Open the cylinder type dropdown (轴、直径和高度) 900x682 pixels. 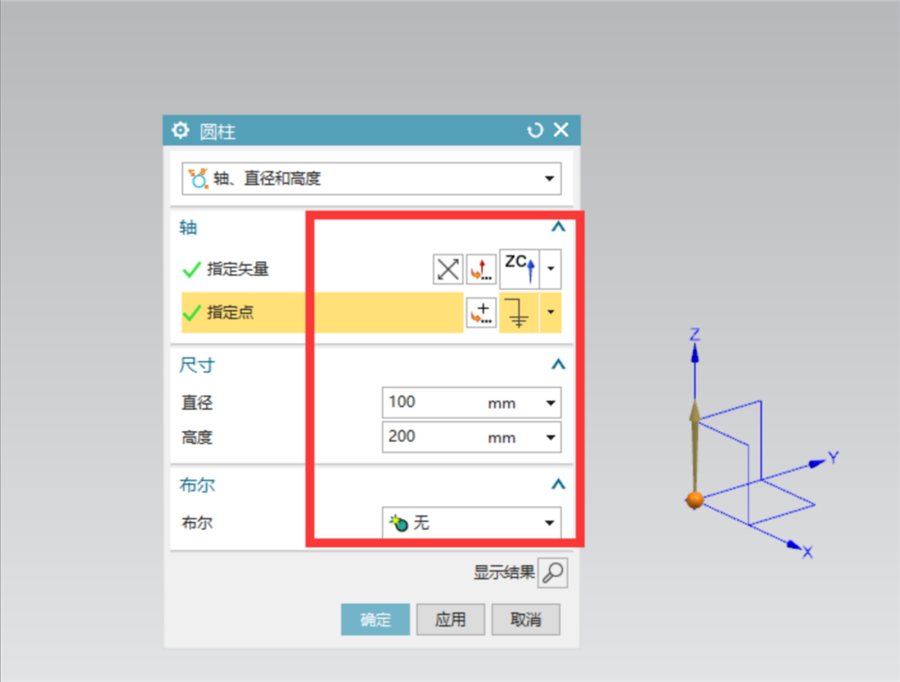tap(371, 179)
